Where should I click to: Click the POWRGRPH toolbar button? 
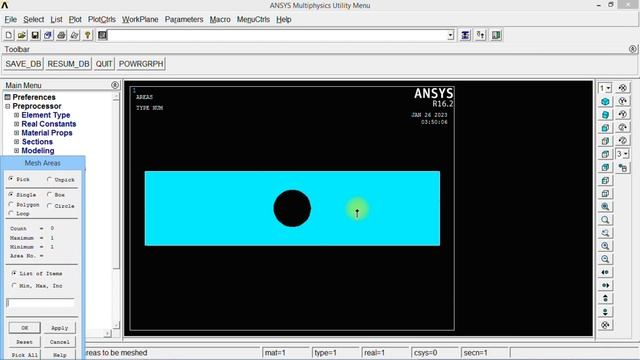click(x=141, y=64)
